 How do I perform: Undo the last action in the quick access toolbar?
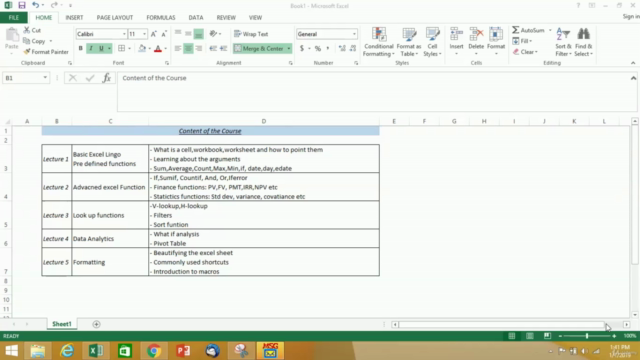click(36, 5)
